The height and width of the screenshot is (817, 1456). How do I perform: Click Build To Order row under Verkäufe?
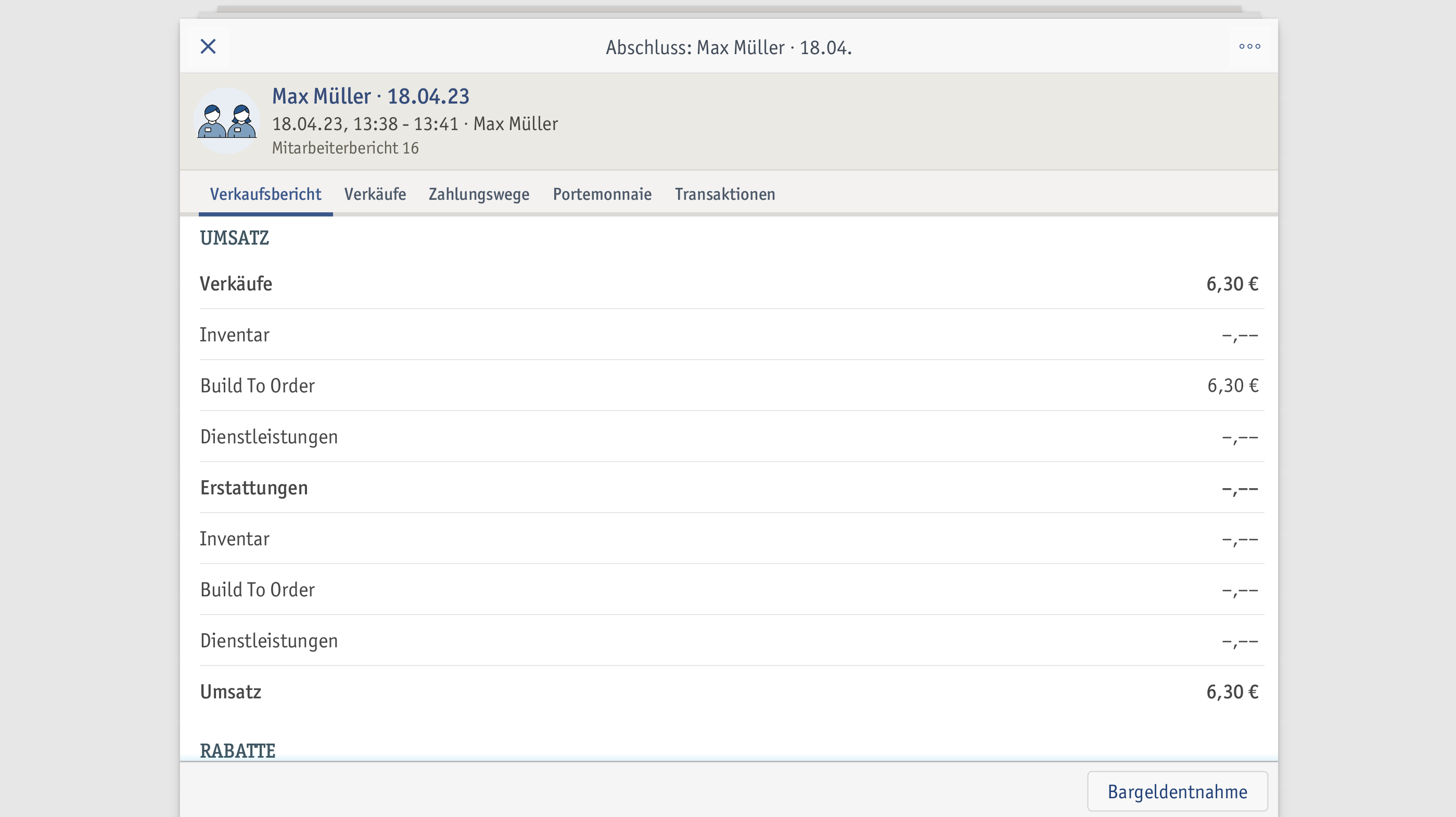732,386
